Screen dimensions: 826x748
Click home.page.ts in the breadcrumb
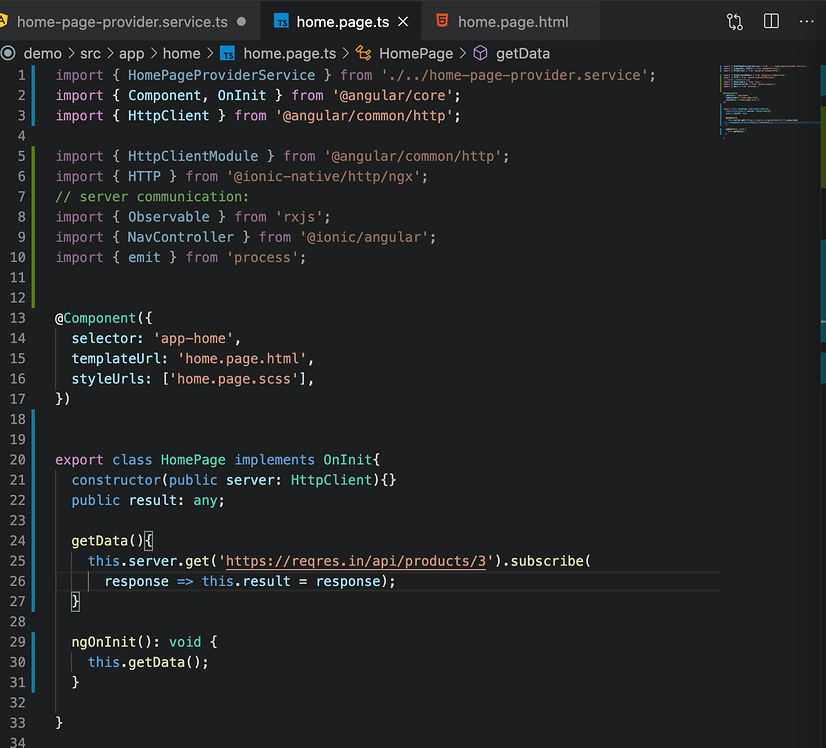(x=290, y=54)
